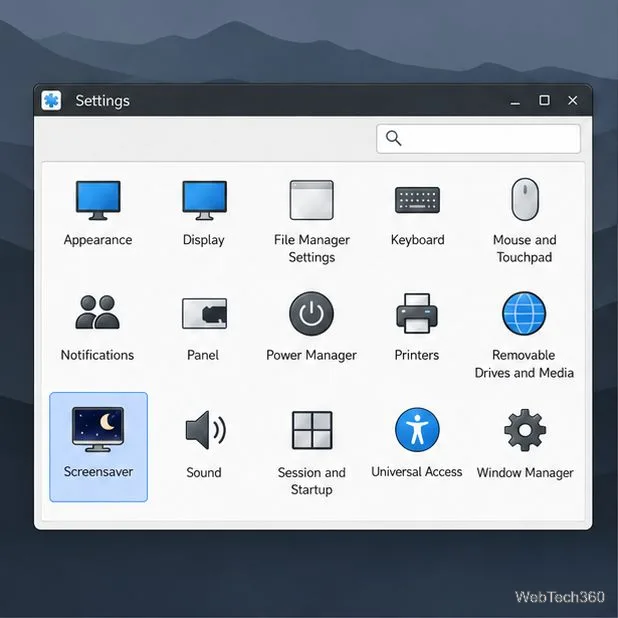The image size is (618, 618).
Task: Click the "Screensaver" label
Action: click(x=98, y=471)
